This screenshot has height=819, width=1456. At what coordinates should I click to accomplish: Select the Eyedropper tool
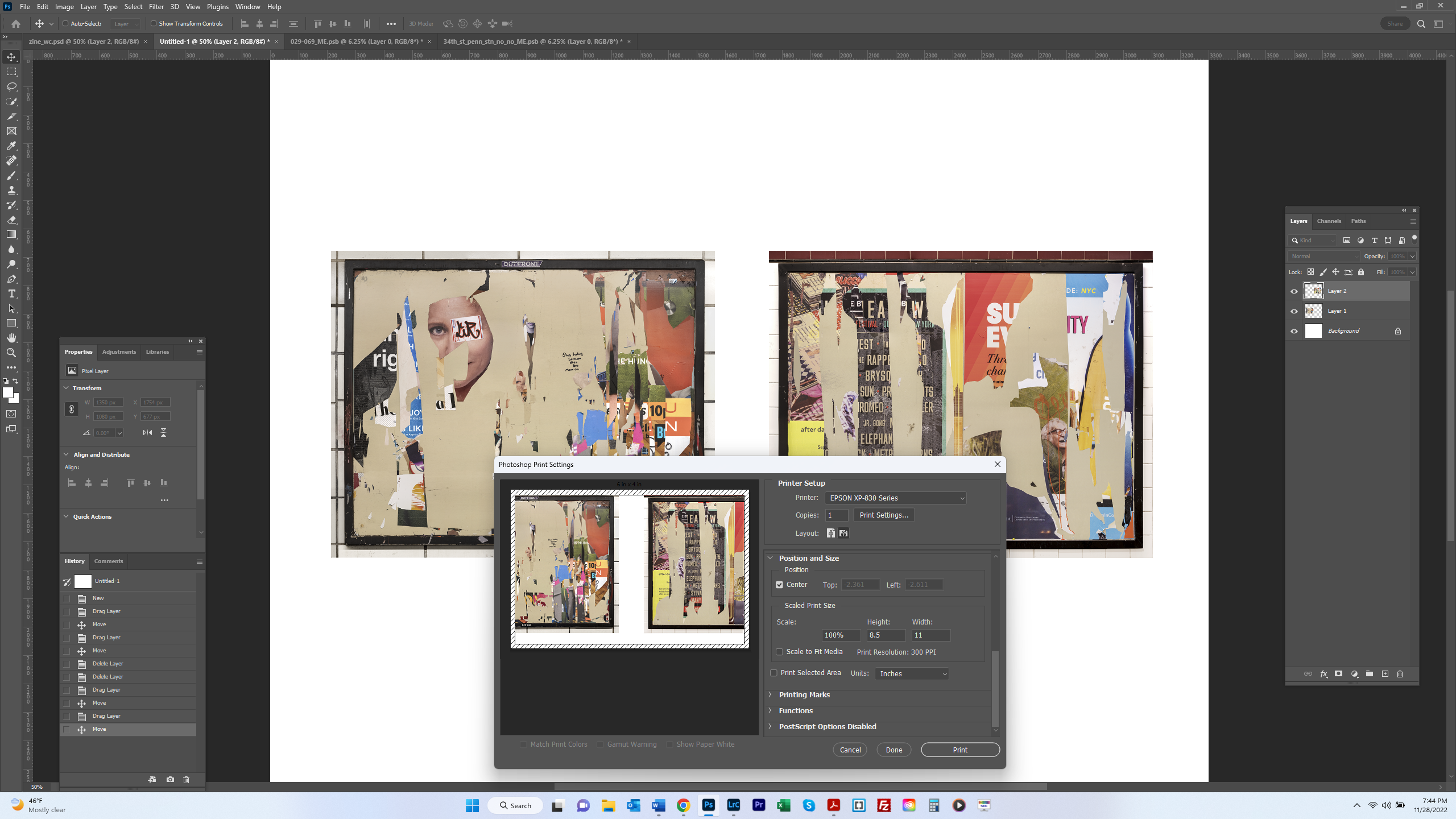(x=11, y=146)
